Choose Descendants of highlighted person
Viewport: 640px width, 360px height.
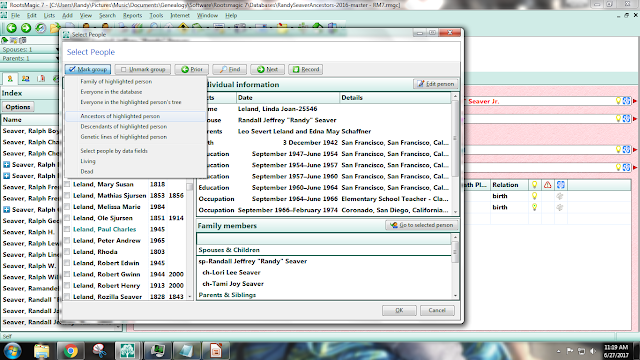(136, 127)
